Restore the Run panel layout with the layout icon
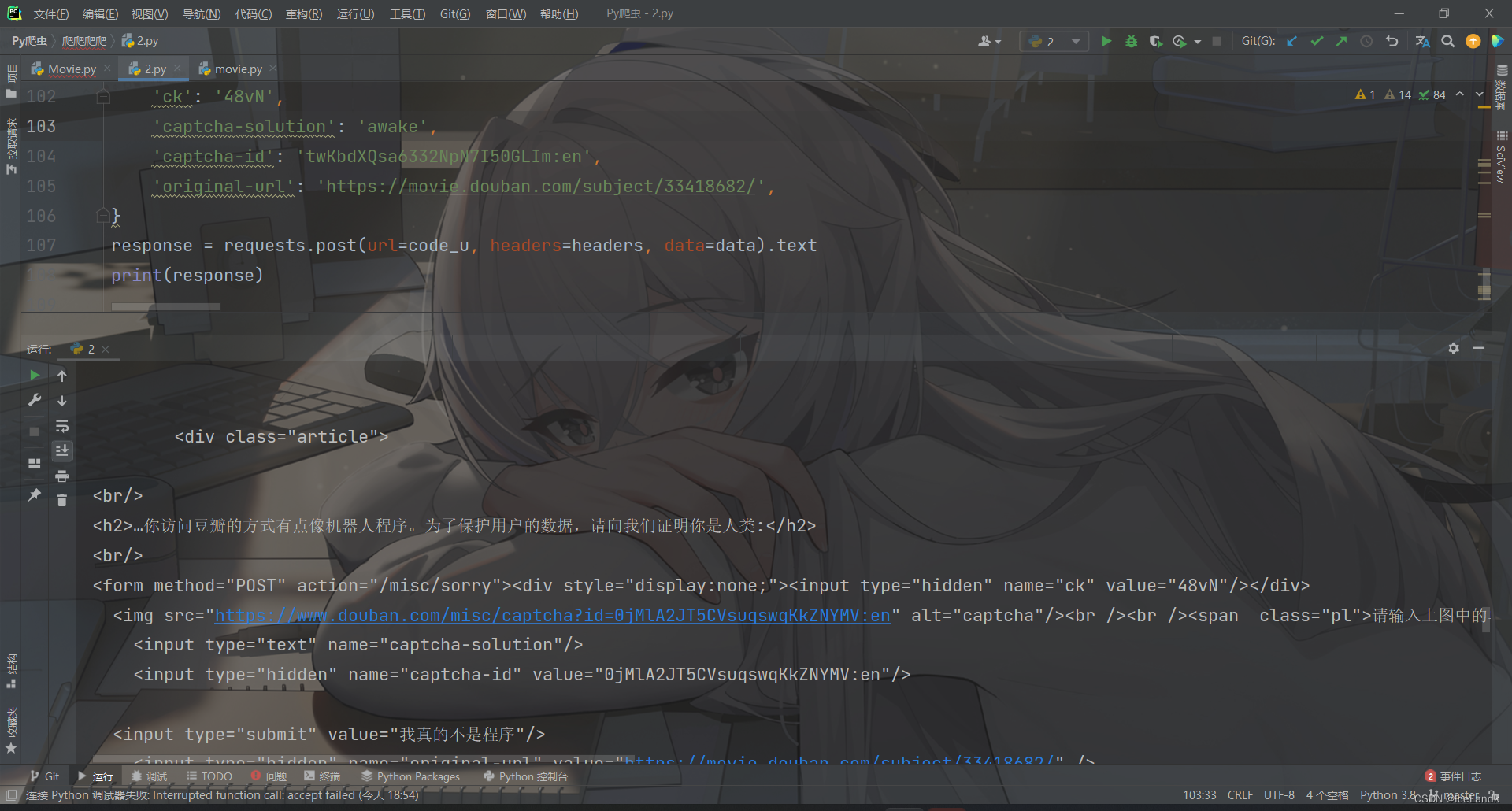Image resolution: width=1512 pixels, height=811 pixels. click(x=35, y=463)
